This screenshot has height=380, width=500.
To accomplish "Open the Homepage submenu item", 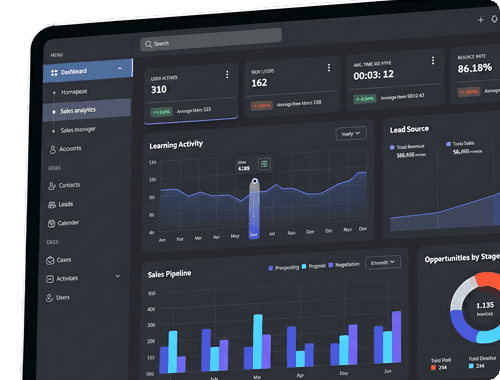I will [74, 91].
